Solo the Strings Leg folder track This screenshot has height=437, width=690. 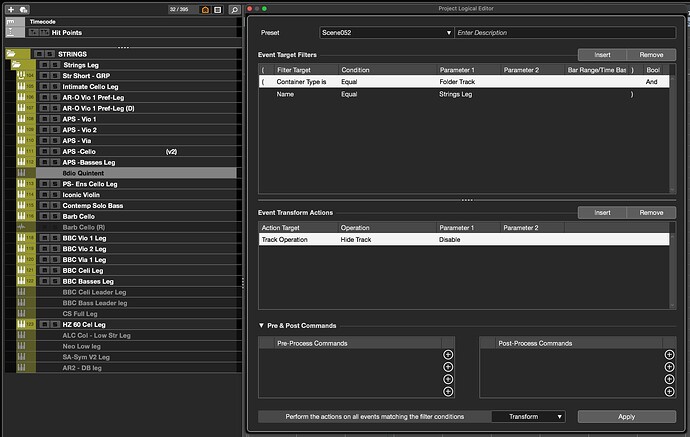[x=55, y=65]
